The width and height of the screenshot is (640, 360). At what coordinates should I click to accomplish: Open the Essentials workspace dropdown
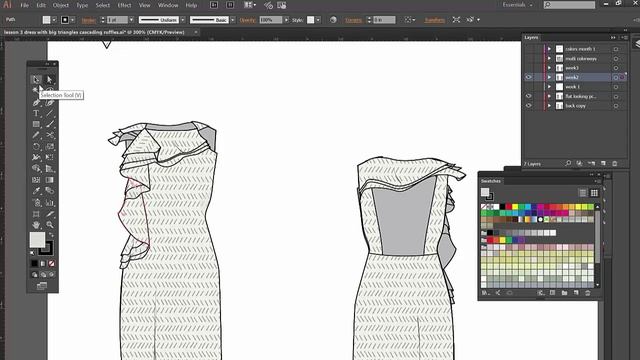pyautogui.click(x=518, y=5)
